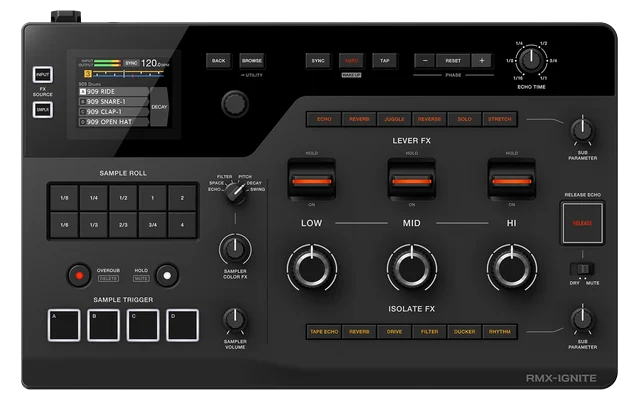The height and width of the screenshot is (400, 640).
Task: Click the DECAY label on display
Action: [159, 107]
